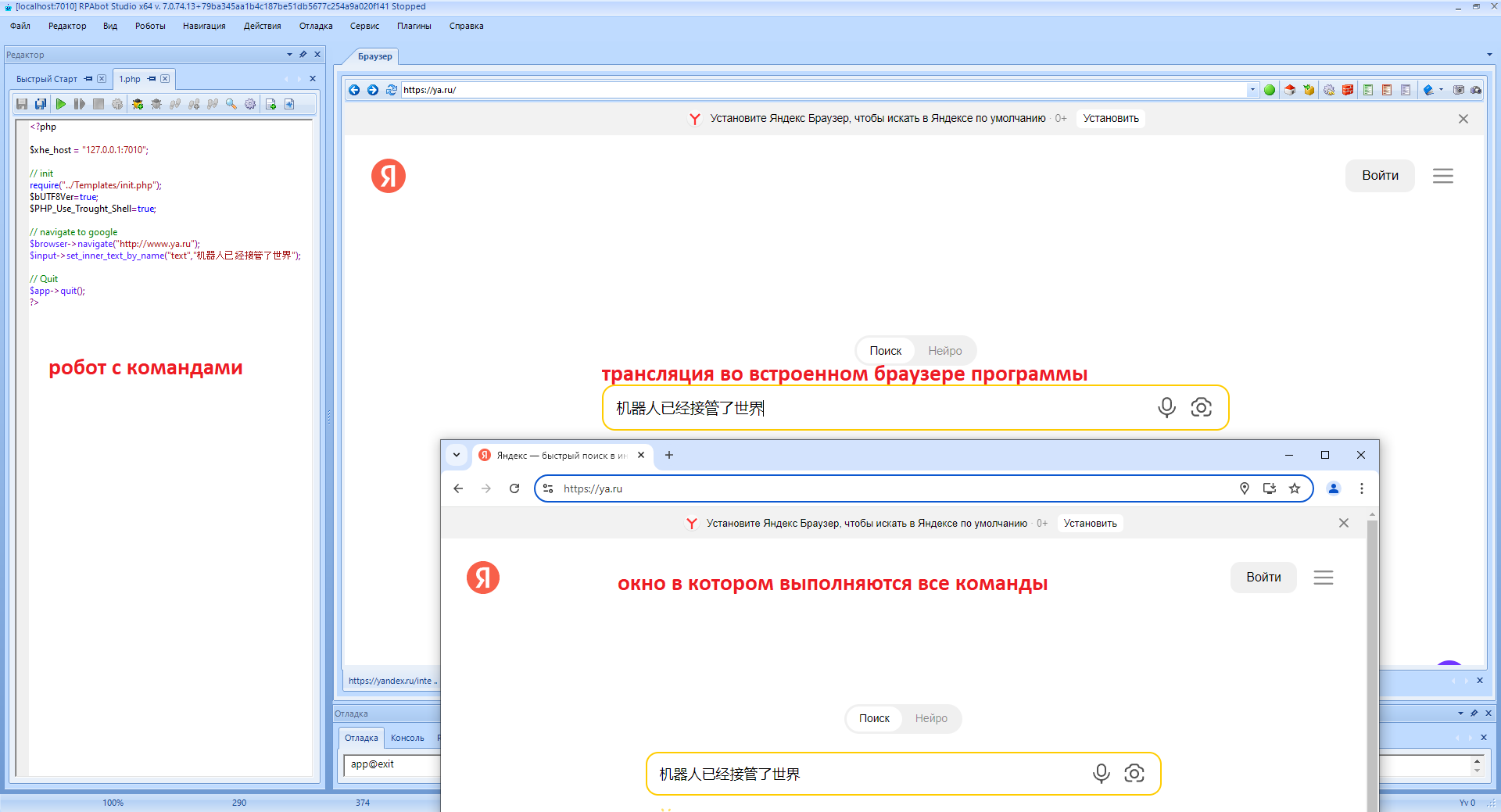Open hamburger menu on embedded Yandex page
Viewport: 1501px width, 812px height.
[x=1443, y=176]
